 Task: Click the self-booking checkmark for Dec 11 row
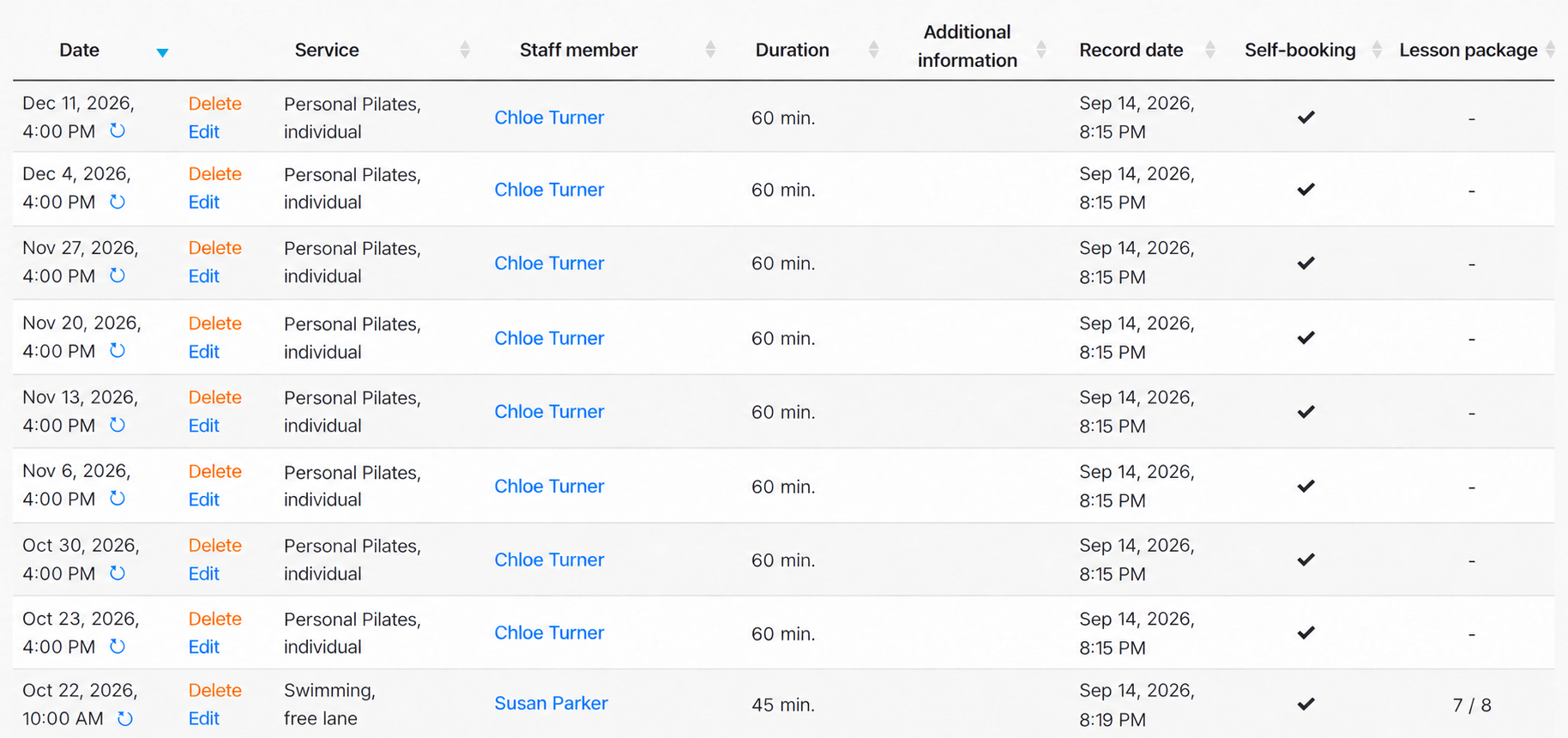click(x=1306, y=117)
